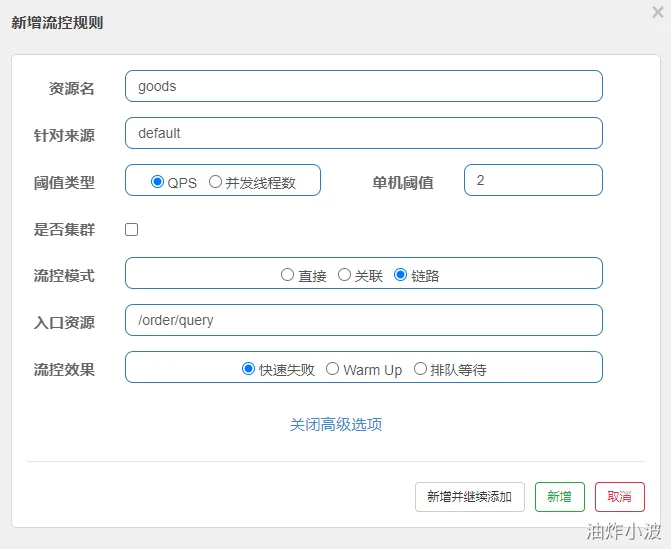671x549 pixels.
Task: Choose 关联 flow control mode
Action: pyautogui.click(x=344, y=275)
